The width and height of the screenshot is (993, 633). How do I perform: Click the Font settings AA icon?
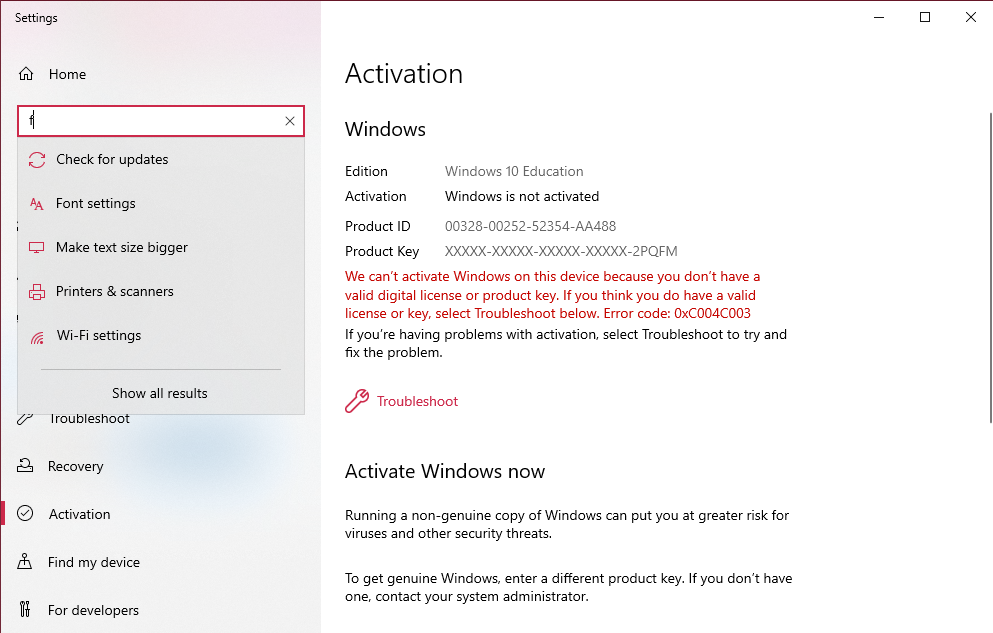(x=37, y=204)
